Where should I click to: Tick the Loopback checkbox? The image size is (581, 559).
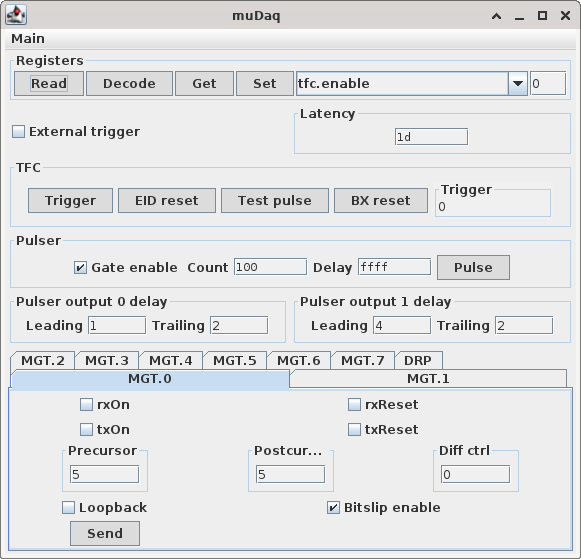point(68,508)
